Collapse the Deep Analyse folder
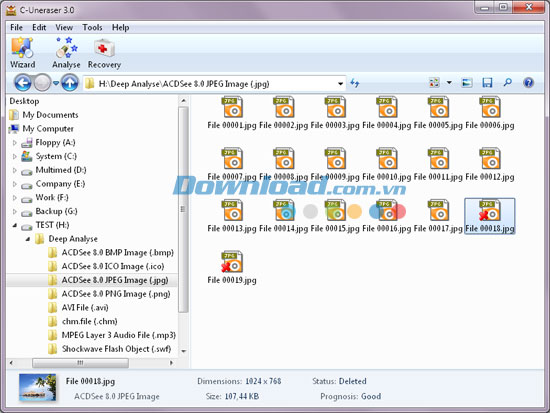The height and width of the screenshot is (413, 550). click(28, 239)
